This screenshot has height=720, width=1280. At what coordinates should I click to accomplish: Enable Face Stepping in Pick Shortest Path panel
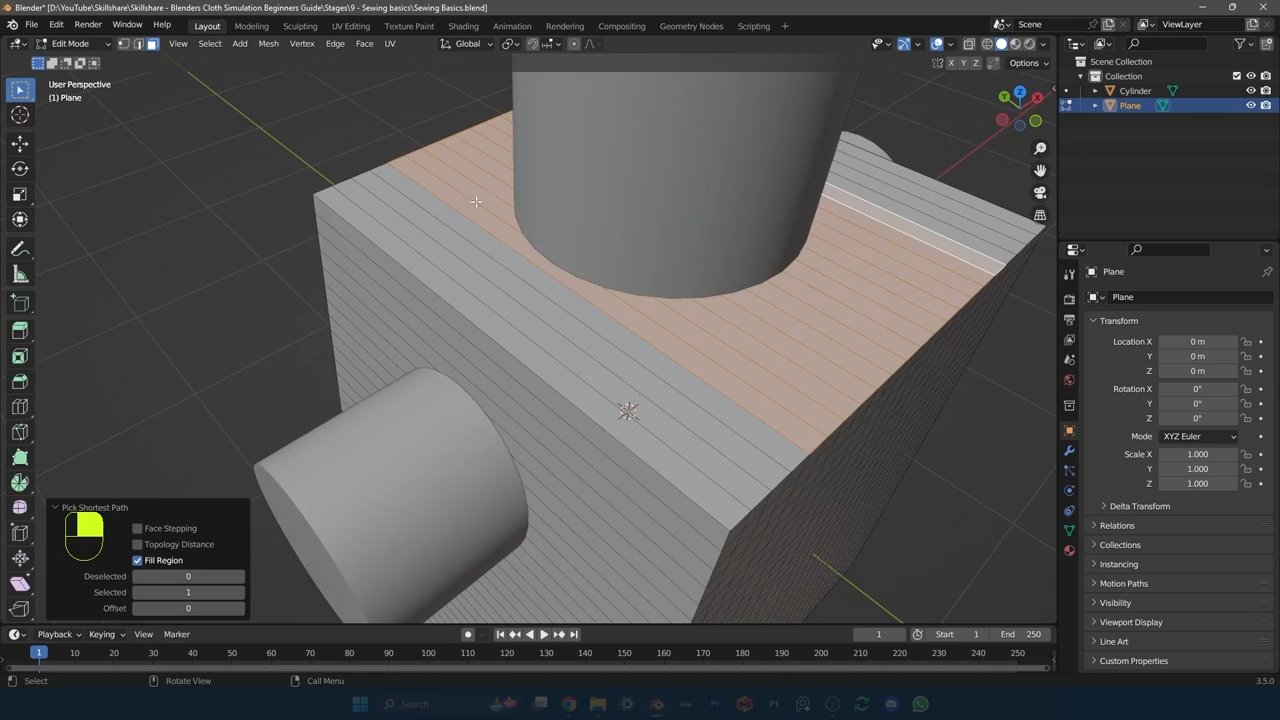coord(137,528)
